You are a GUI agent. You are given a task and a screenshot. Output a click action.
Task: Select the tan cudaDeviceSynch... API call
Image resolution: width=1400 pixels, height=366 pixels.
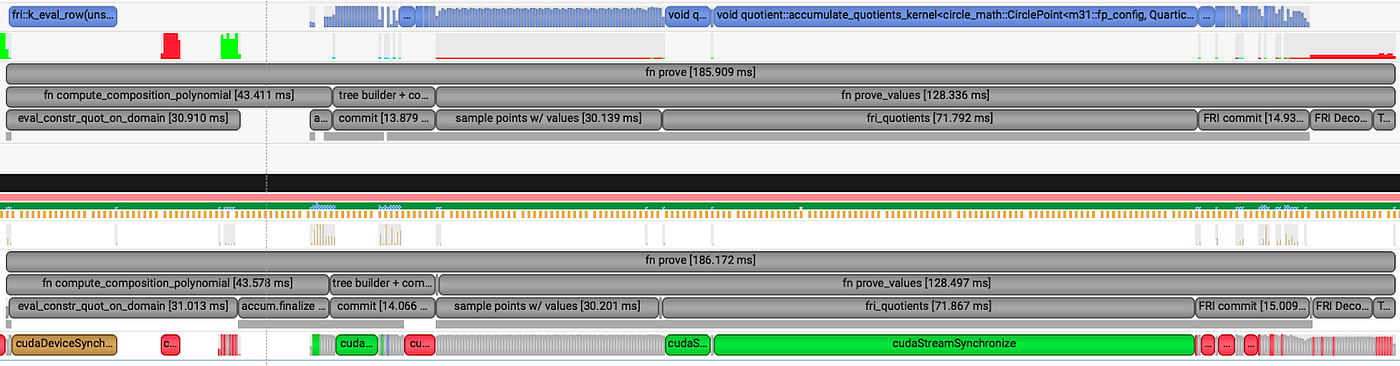(64, 344)
